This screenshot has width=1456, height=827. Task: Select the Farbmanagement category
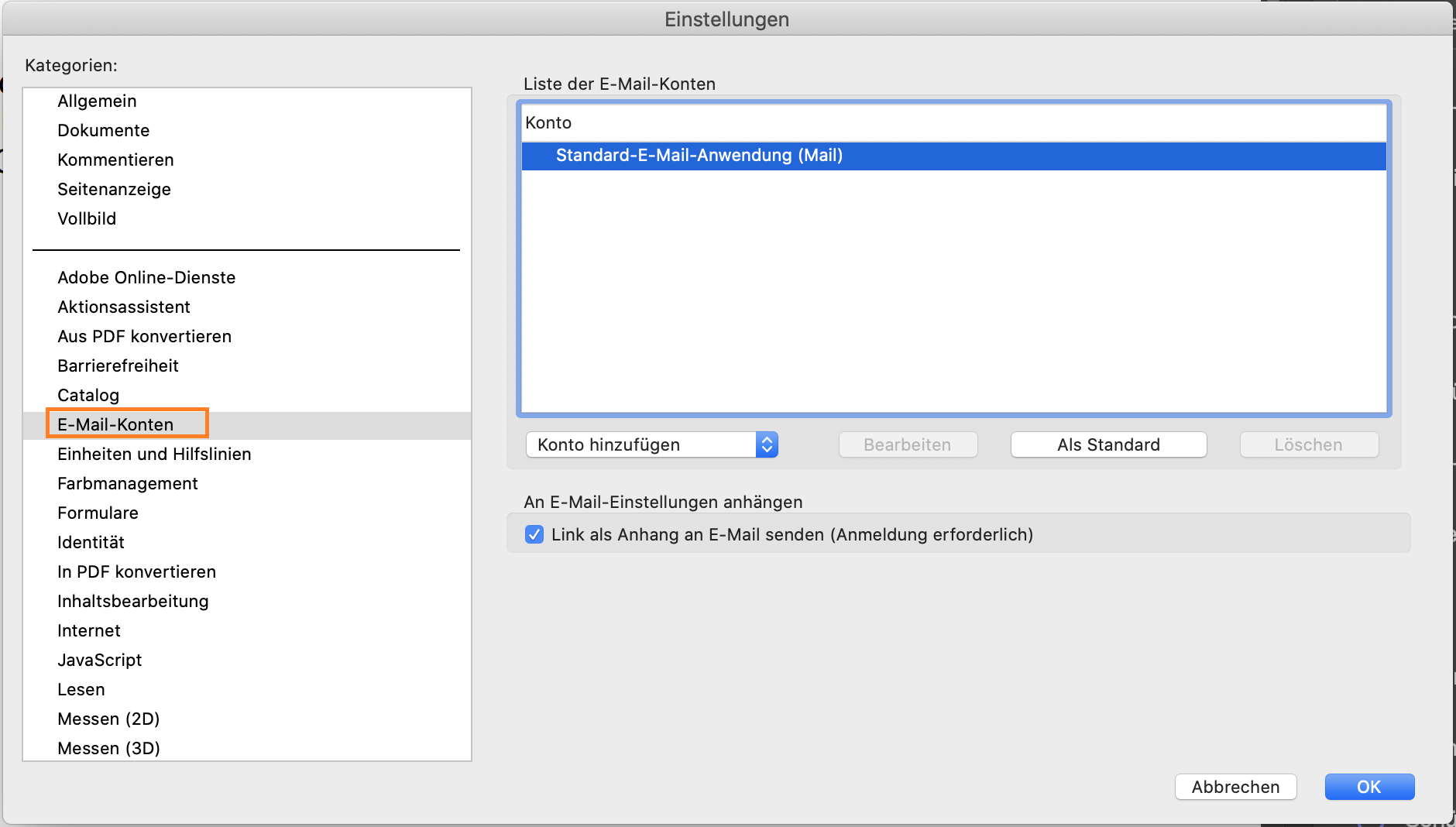pyautogui.click(x=127, y=483)
